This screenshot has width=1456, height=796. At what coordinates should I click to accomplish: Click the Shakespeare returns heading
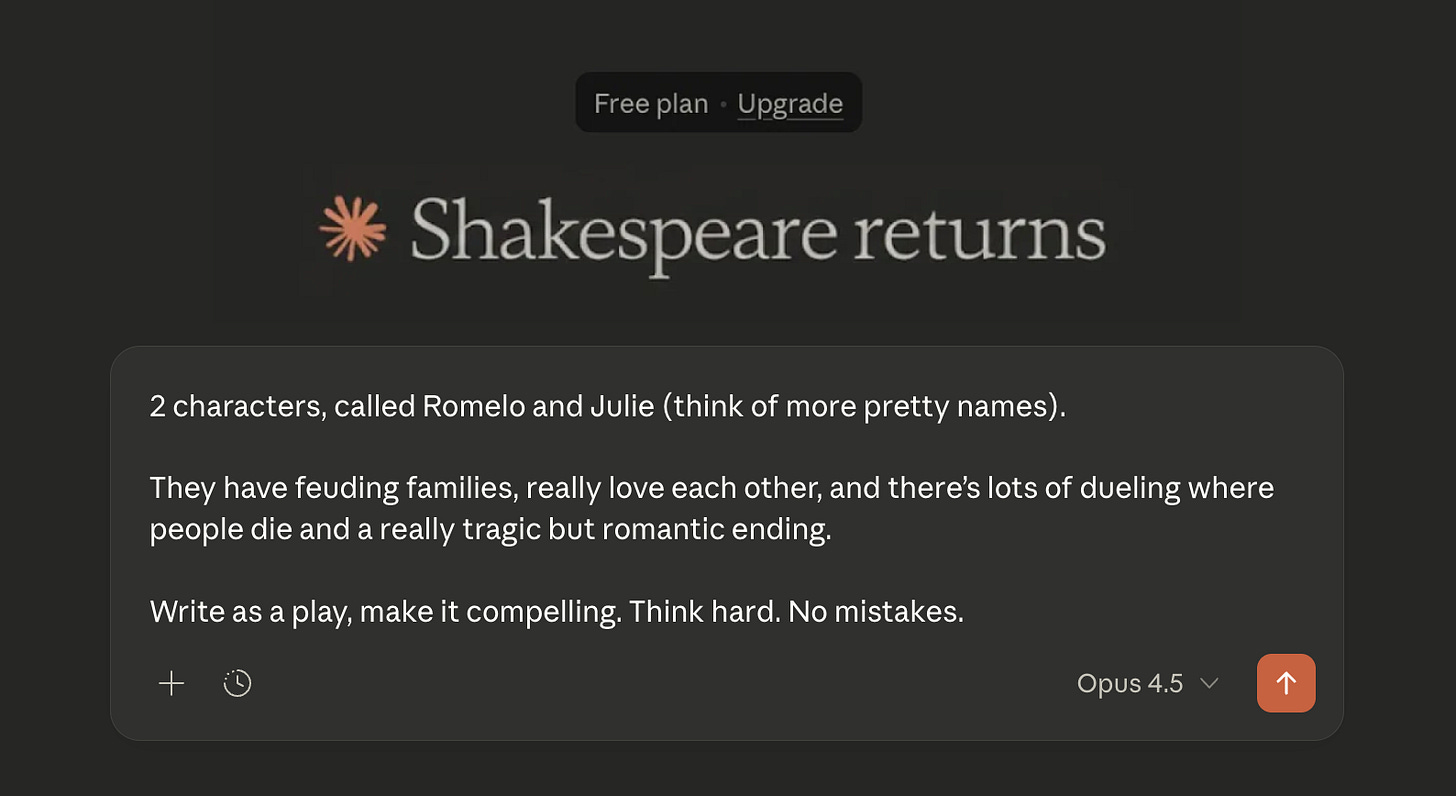pos(757,232)
